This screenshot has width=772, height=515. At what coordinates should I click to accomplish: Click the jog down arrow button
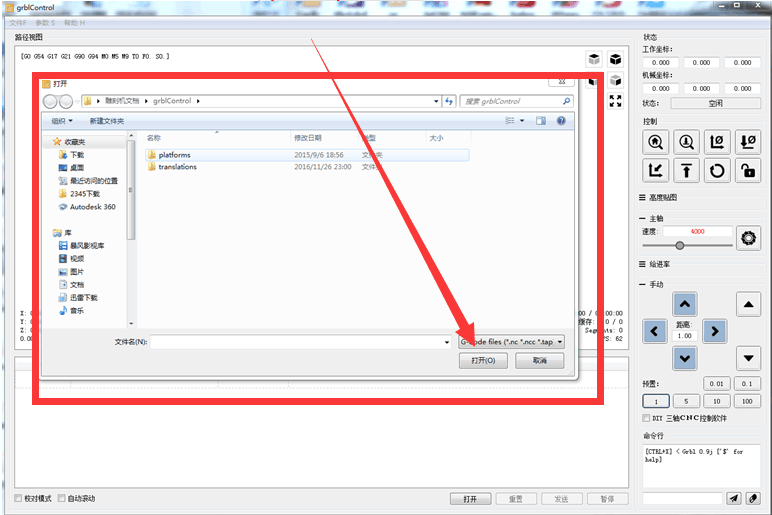pos(684,358)
